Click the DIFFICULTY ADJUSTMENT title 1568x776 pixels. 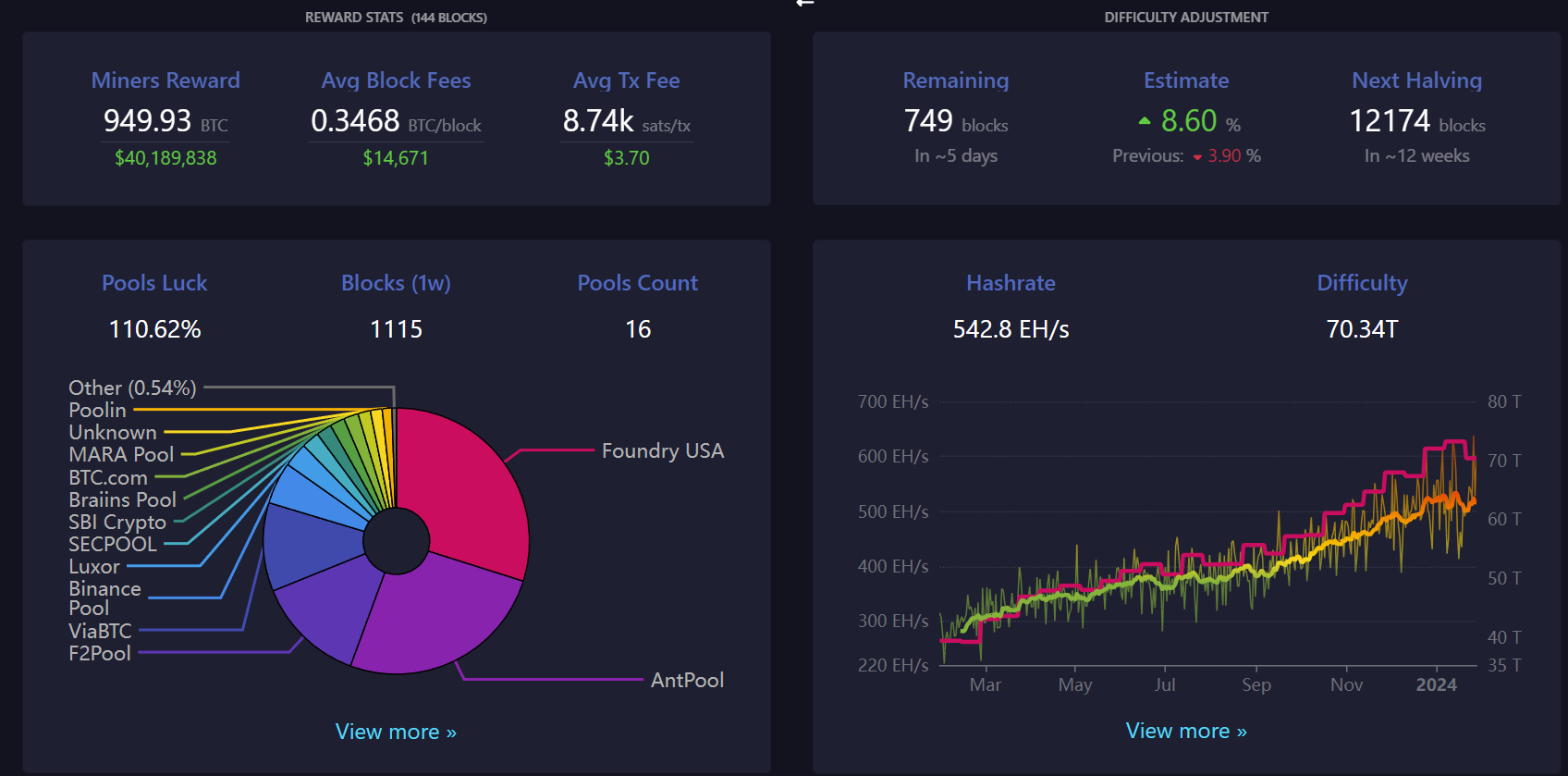[1186, 18]
